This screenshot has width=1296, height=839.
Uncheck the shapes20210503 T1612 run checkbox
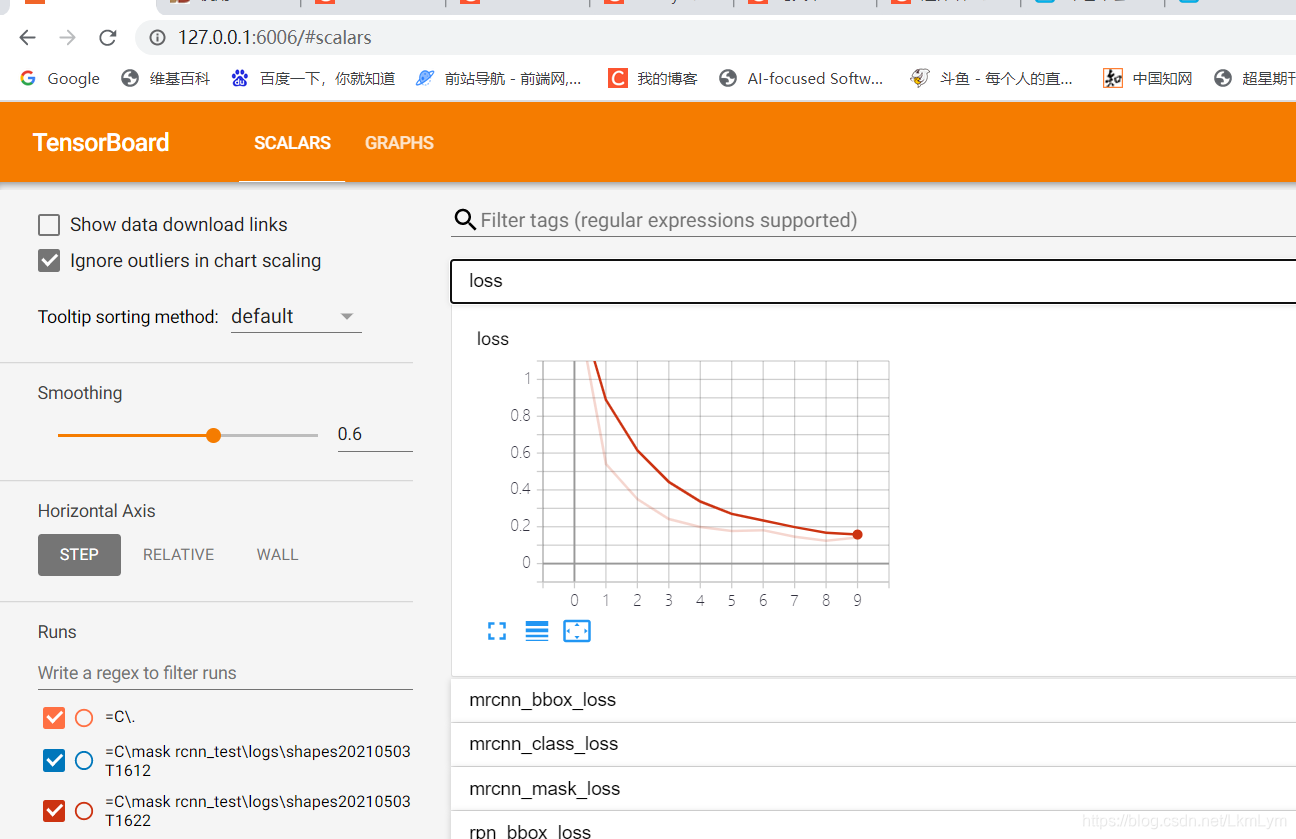54,761
